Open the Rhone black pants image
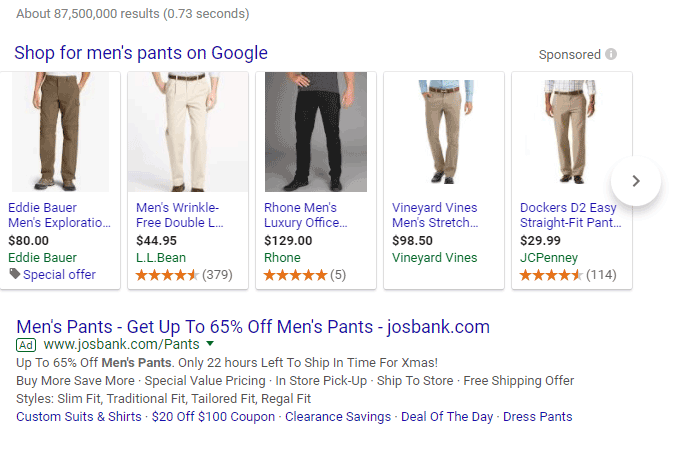Viewport: 690px width, 454px height. 315,132
